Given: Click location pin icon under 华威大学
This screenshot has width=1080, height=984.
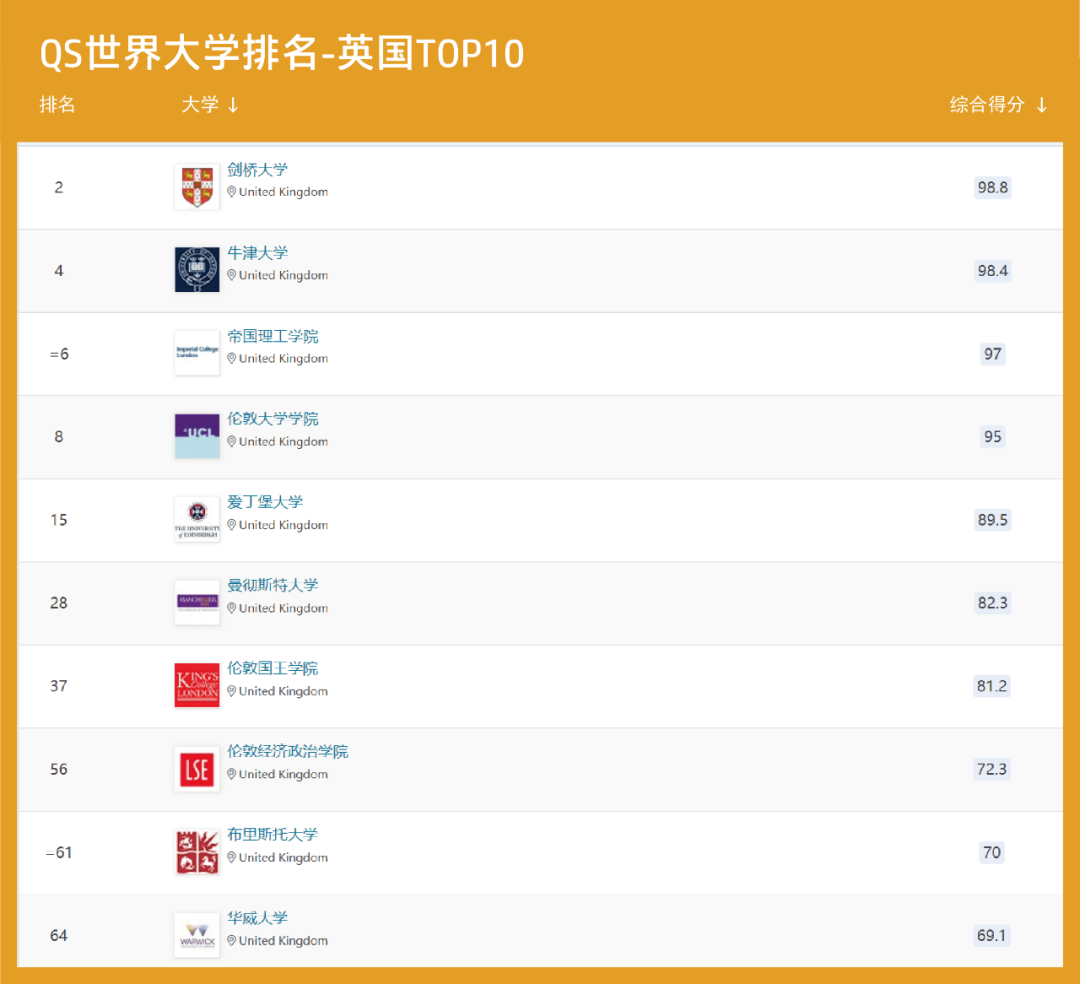Looking at the screenshot, I should pyautogui.click(x=232, y=941).
